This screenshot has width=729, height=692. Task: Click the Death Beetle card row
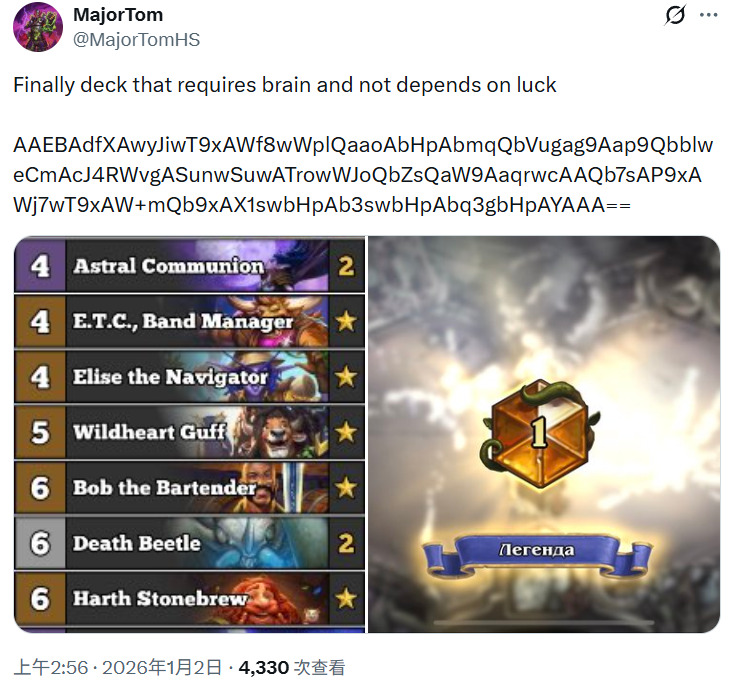click(190, 542)
